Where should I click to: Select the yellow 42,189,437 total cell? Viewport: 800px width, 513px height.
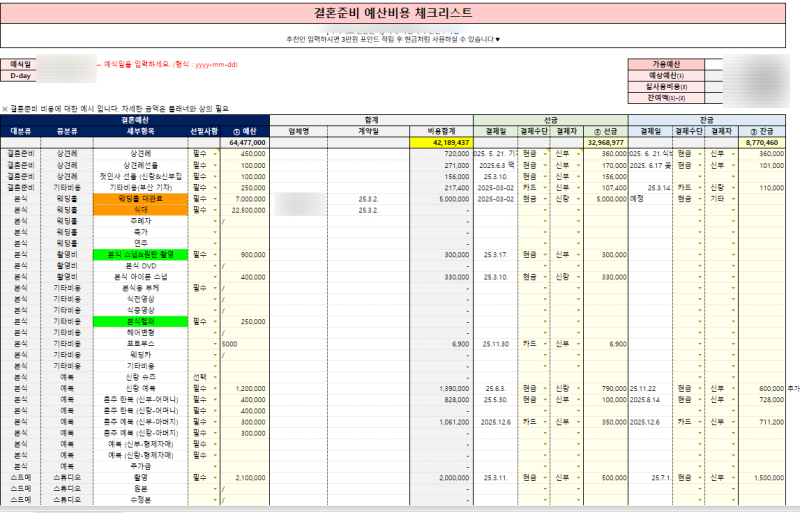(441, 142)
